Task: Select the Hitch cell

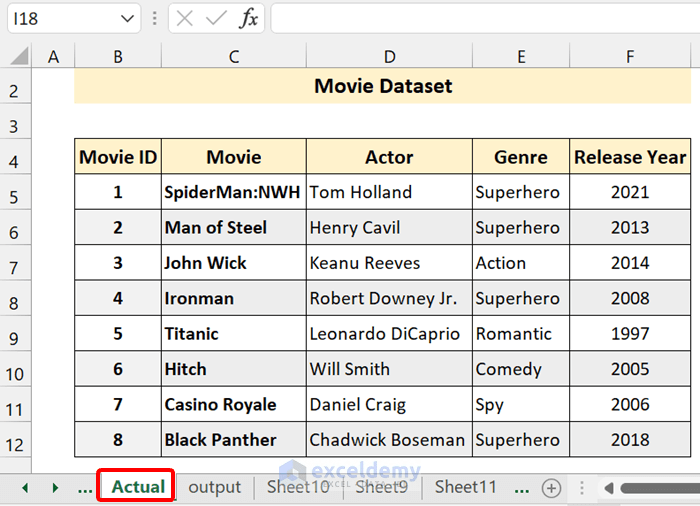Action: pos(234,369)
